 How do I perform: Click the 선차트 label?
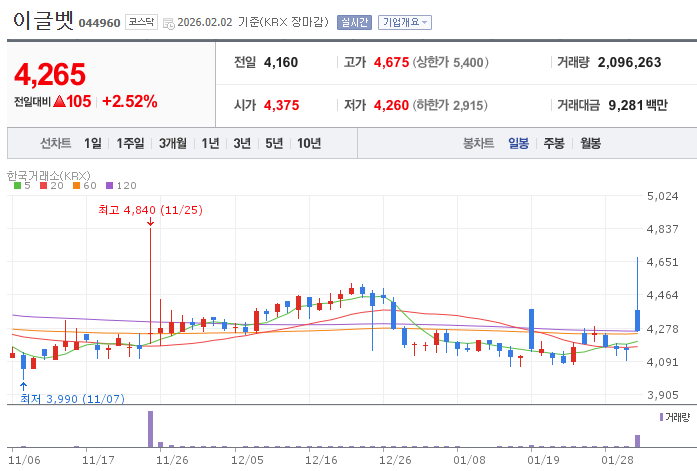pyautogui.click(x=56, y=143)
